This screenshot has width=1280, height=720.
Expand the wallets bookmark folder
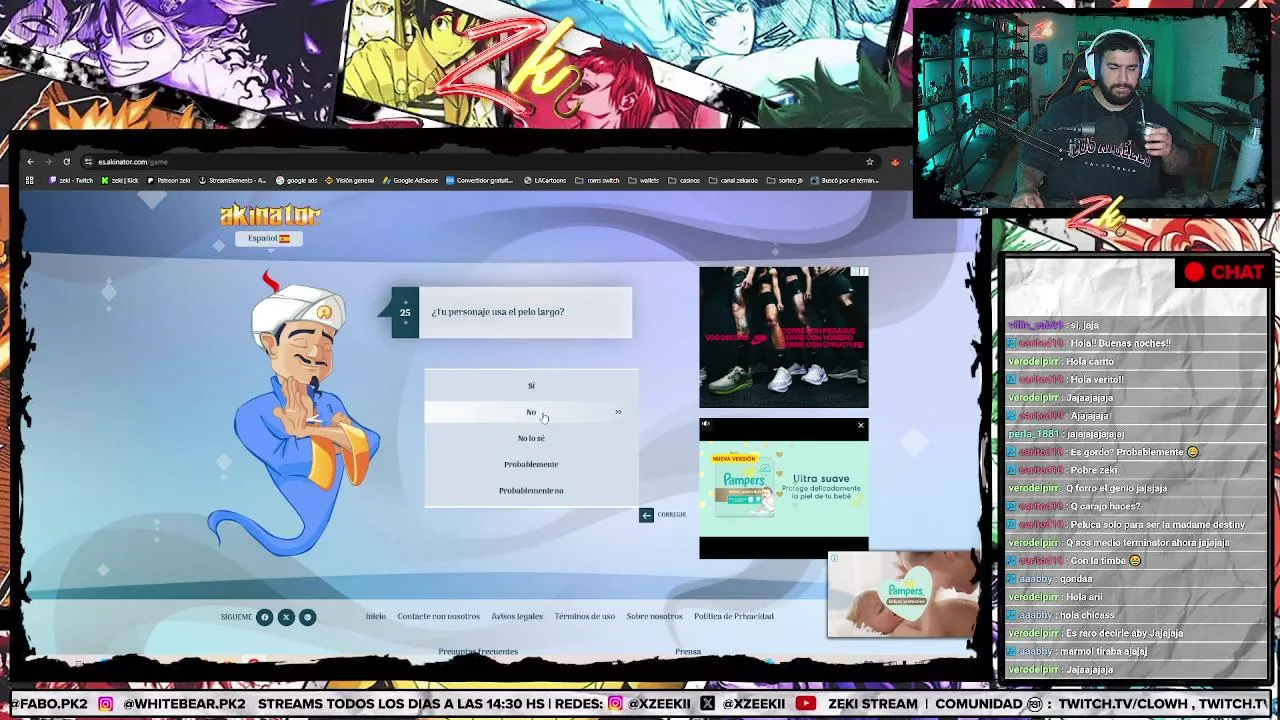[x=644, y=181]
